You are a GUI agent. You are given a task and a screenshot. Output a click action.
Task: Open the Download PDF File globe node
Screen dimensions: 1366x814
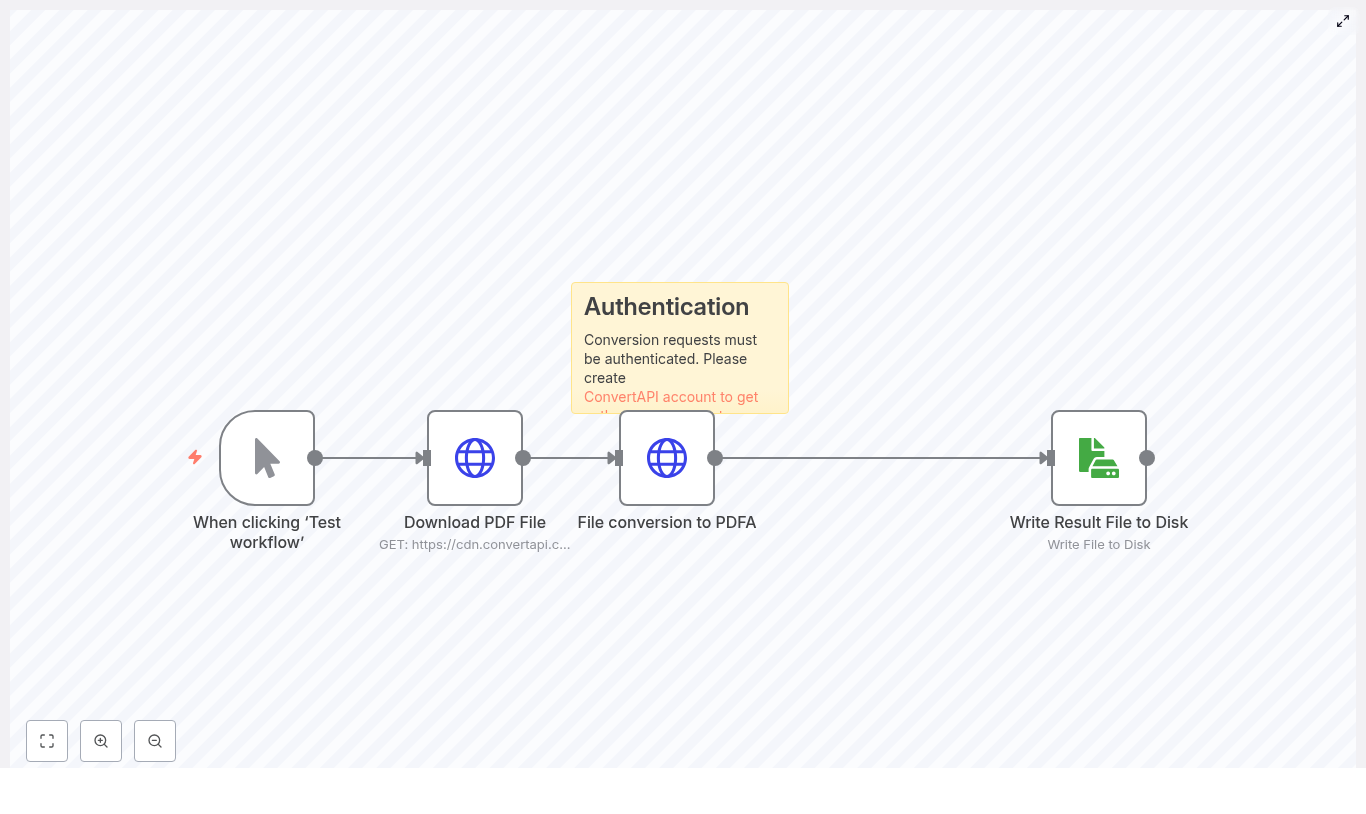coord(475,458)
